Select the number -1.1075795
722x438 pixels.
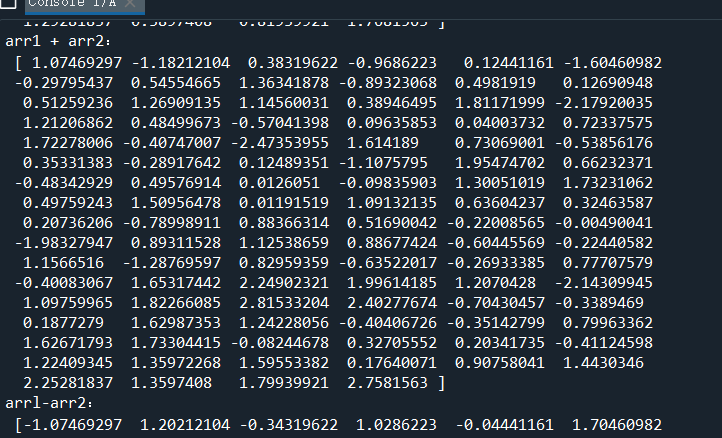pyautogui.click(x=383, y=163)
